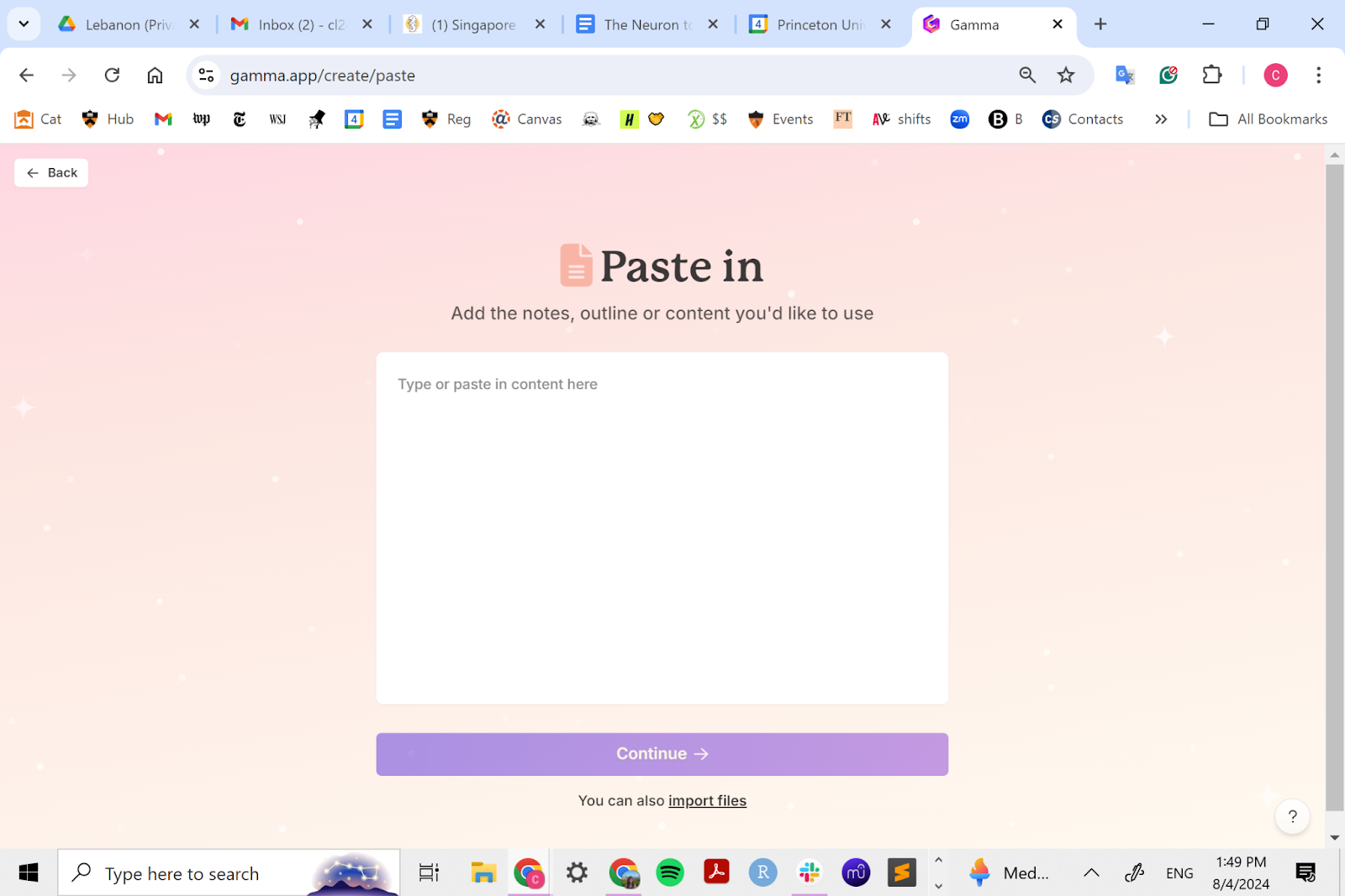Open the All Bookmarks folder
The height and width of the screenshot is (896, 1345).
1269,119
